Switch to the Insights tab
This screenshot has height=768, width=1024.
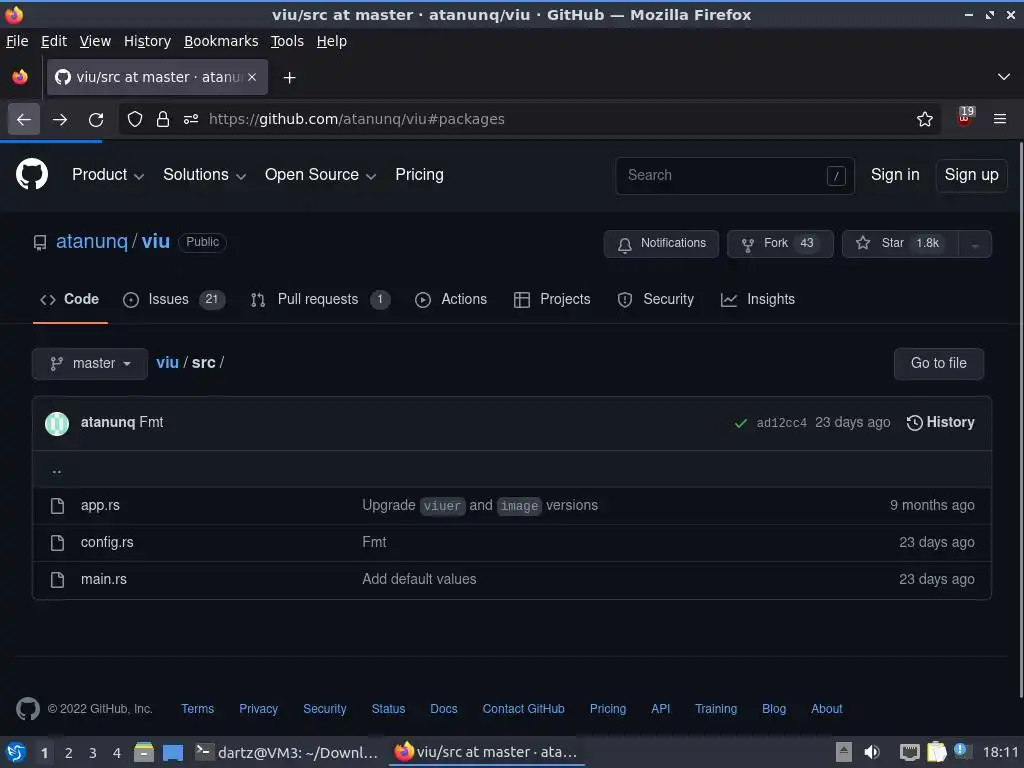click(x=758, y=300)
